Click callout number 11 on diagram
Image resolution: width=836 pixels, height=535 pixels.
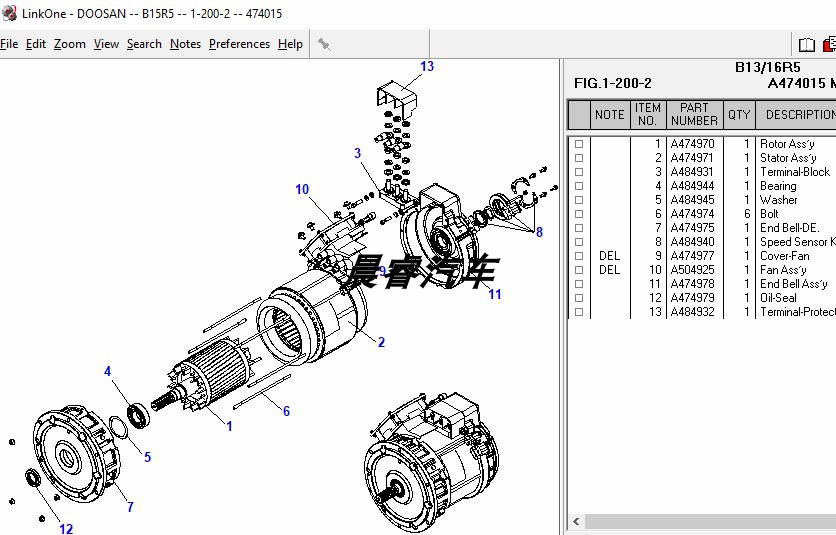[x=495, y=294]
